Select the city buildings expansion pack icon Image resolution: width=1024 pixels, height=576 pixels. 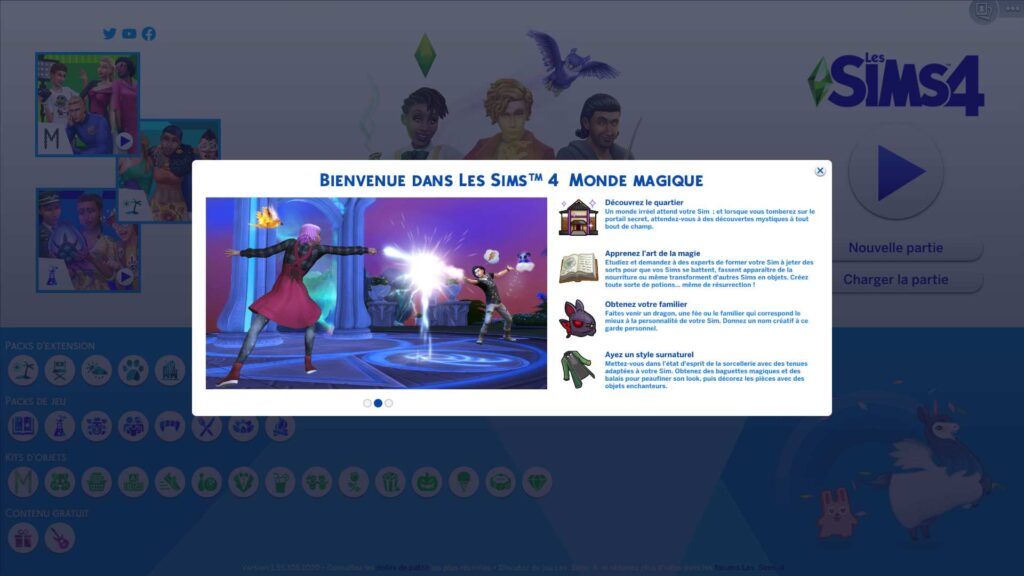pyautogui.click(x=170, y=370)
